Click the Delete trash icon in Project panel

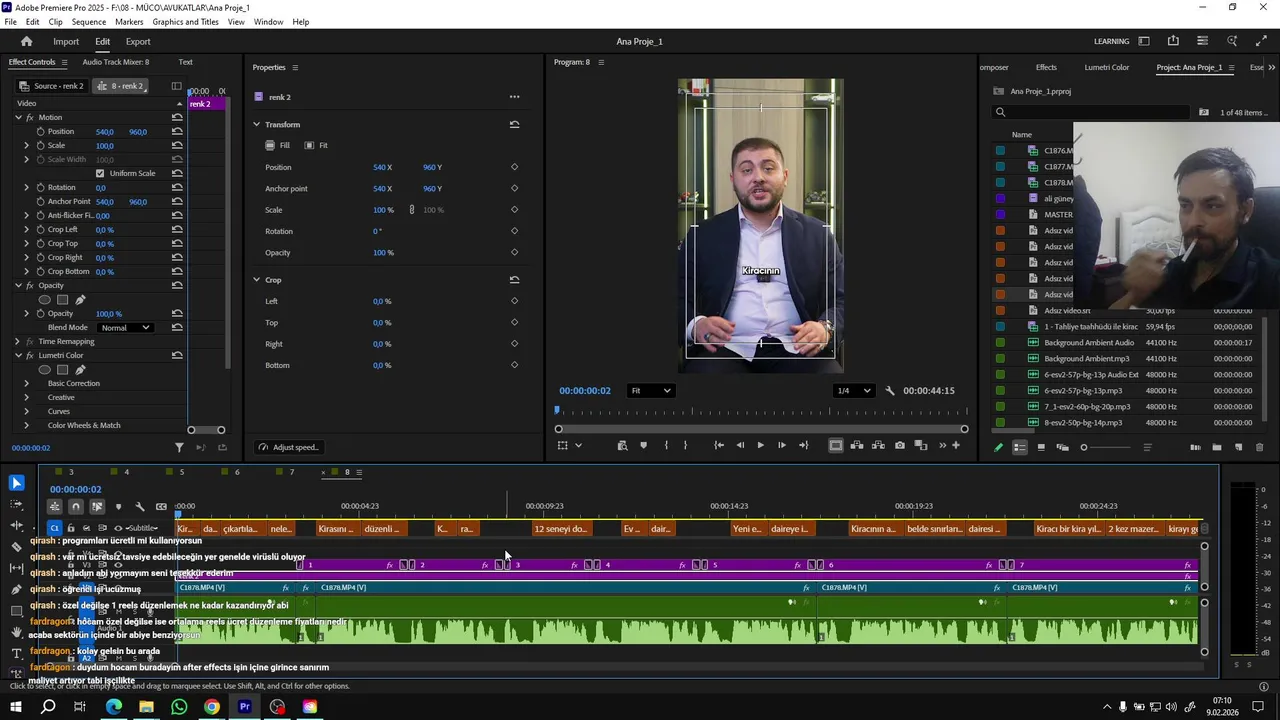1259,447
